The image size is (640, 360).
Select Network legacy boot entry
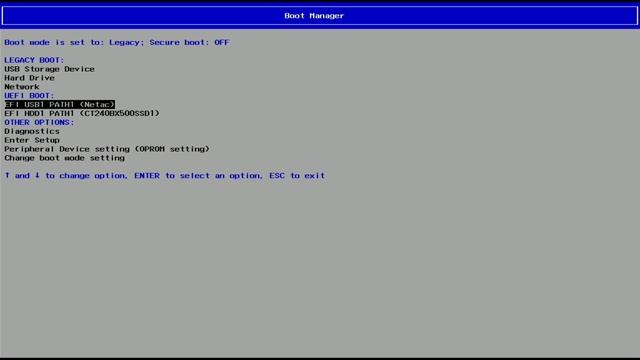click(x=22, y=87)
